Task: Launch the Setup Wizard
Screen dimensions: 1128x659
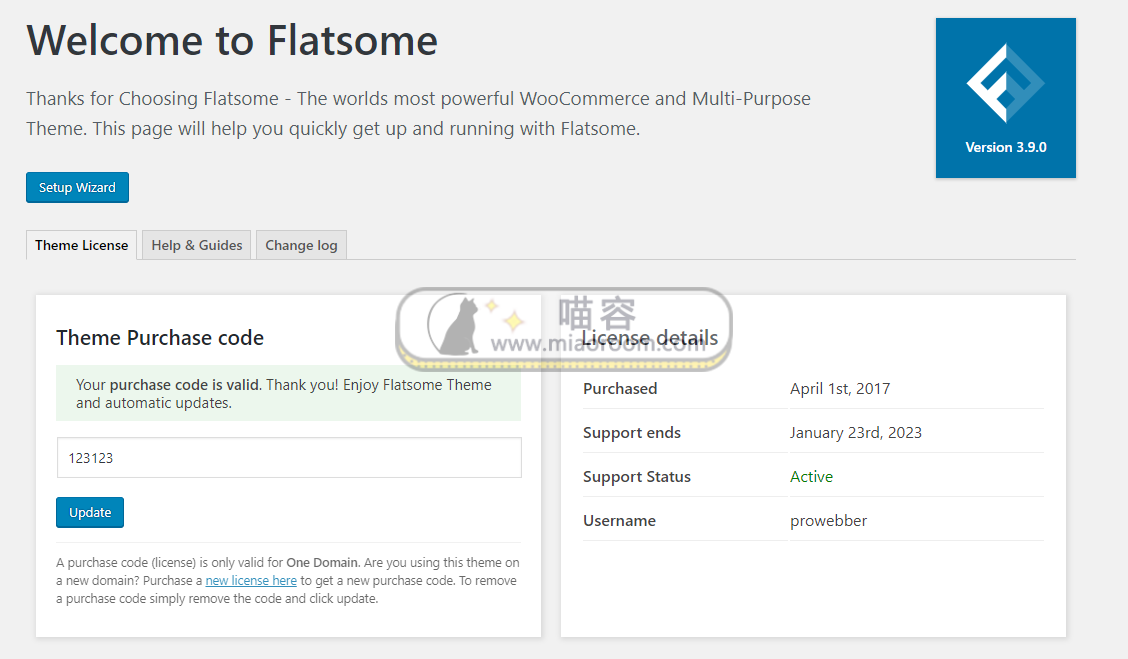Action: [77, 187]
